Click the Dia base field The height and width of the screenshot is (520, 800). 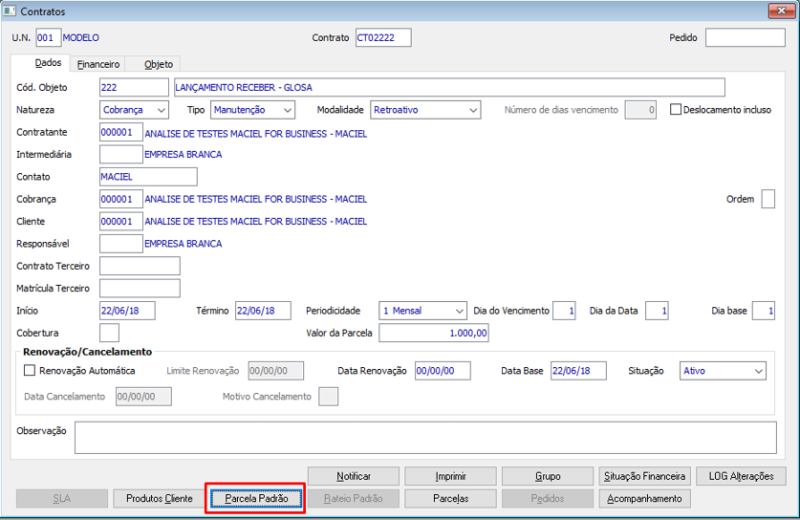[763, 311]
